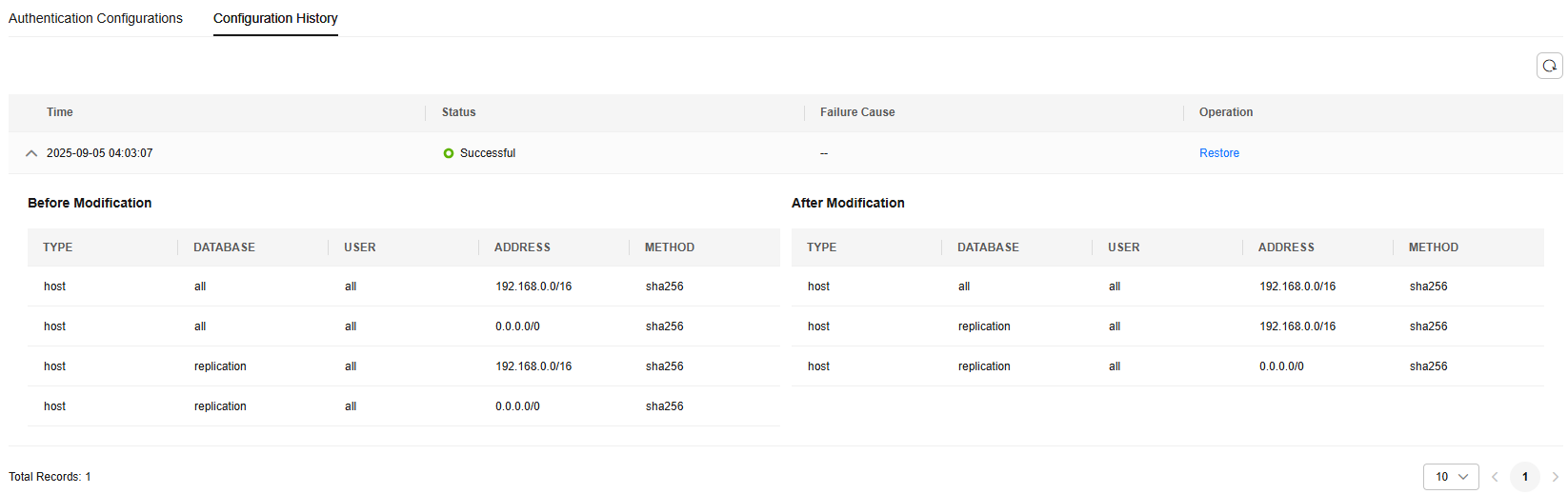Click the Total Records text
This screenshot has height=494, width=1568.
click(50, 477)
